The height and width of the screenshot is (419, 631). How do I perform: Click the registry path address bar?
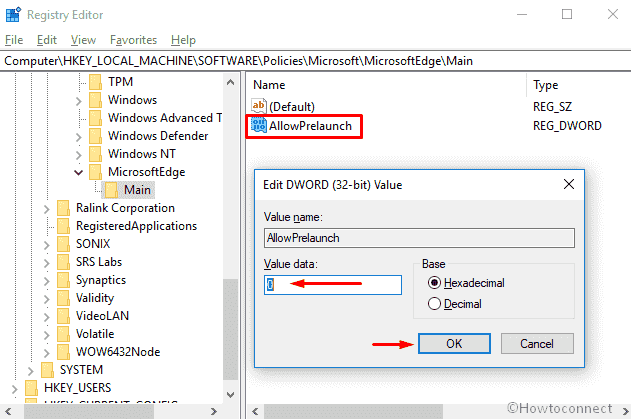point(316,61)
